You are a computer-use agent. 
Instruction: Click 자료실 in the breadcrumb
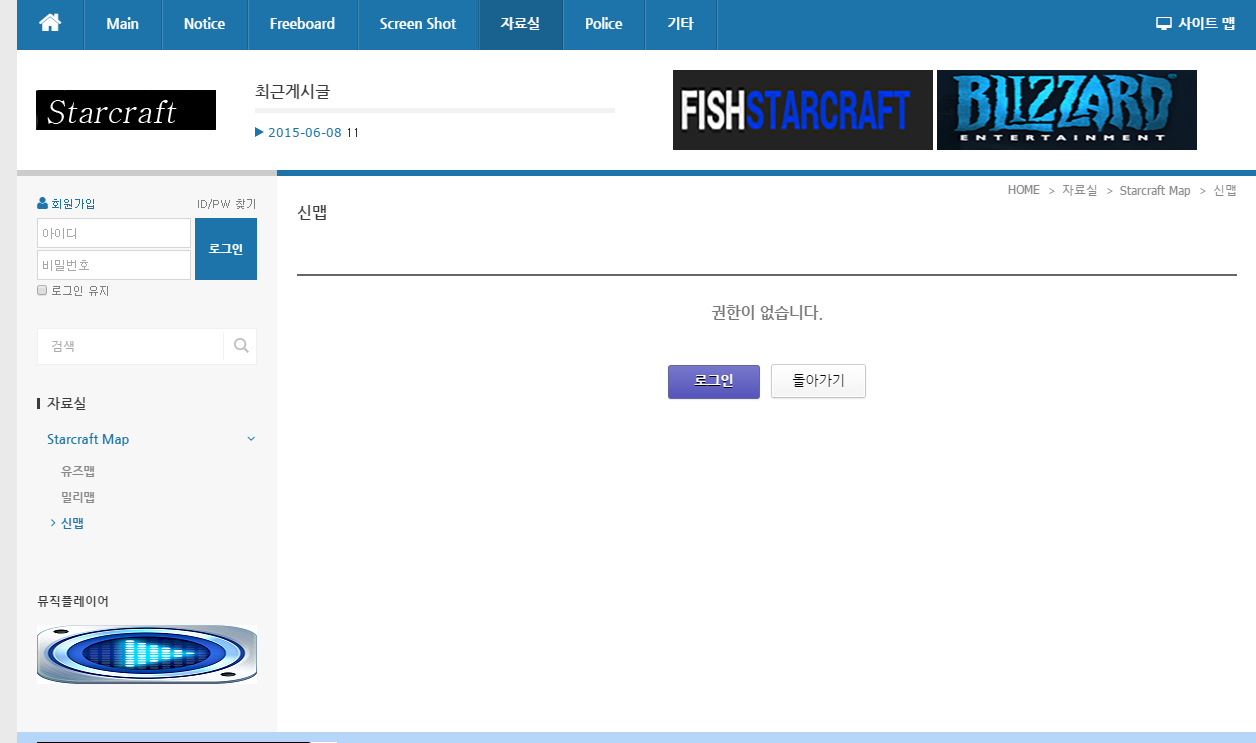pyautogui.click(x=1079, y=190)
